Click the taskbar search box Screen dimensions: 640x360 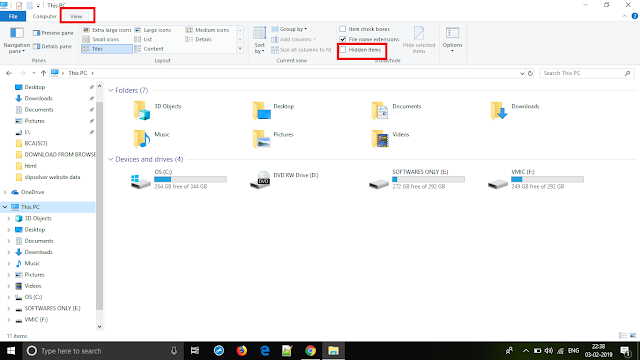pos(102,351)
